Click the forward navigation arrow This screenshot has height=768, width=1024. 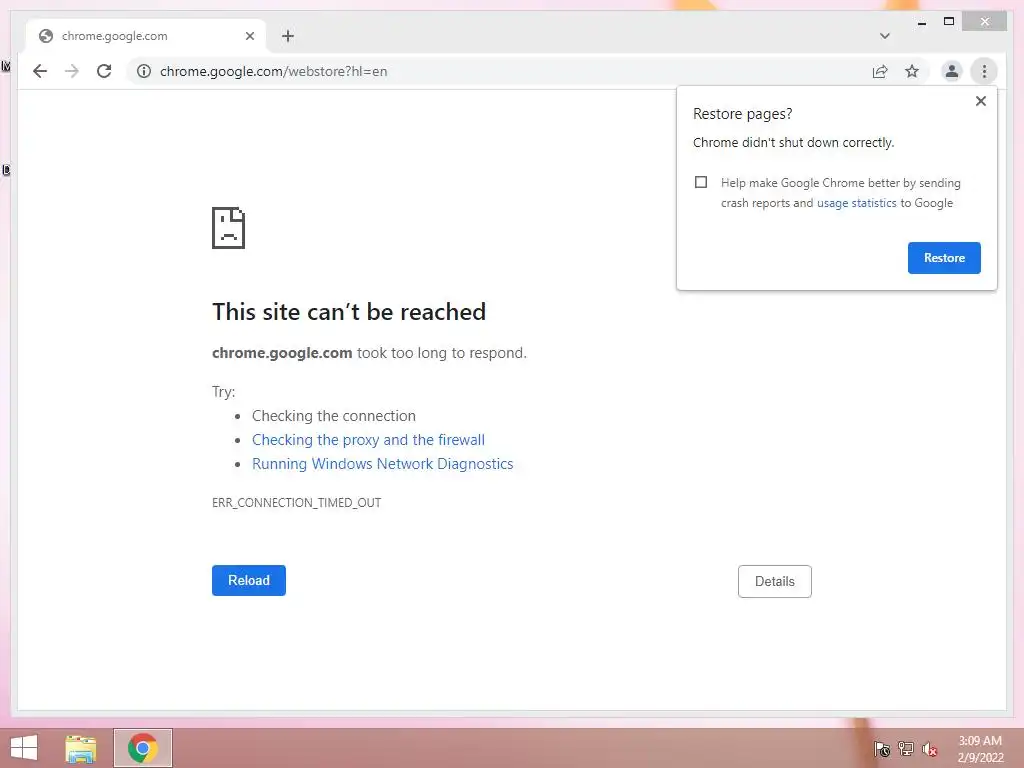tap(72, 71)
